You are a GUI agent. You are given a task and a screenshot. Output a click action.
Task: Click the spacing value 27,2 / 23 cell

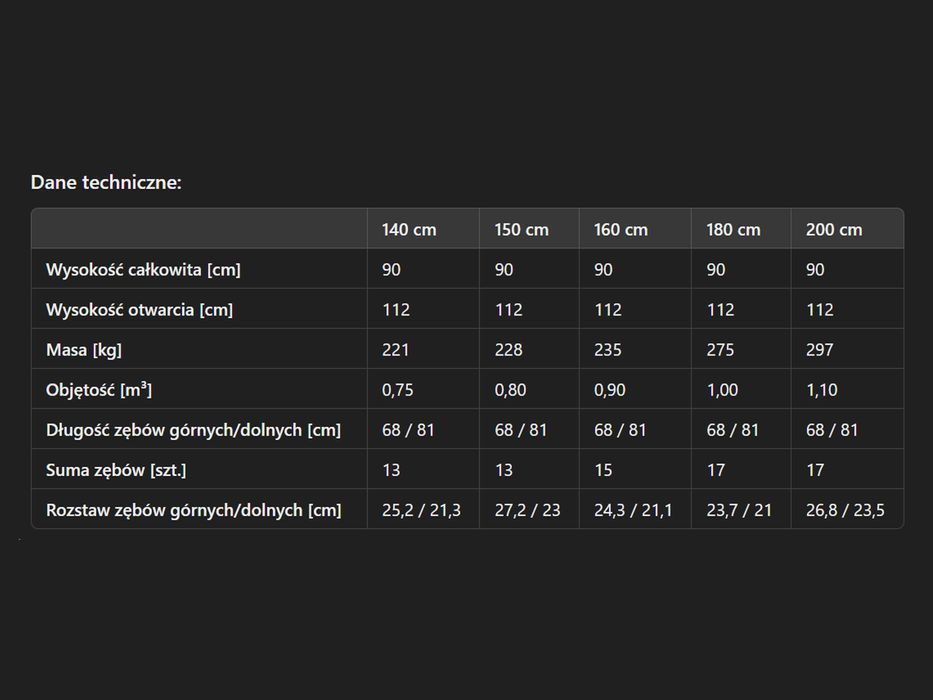point(529,510)
